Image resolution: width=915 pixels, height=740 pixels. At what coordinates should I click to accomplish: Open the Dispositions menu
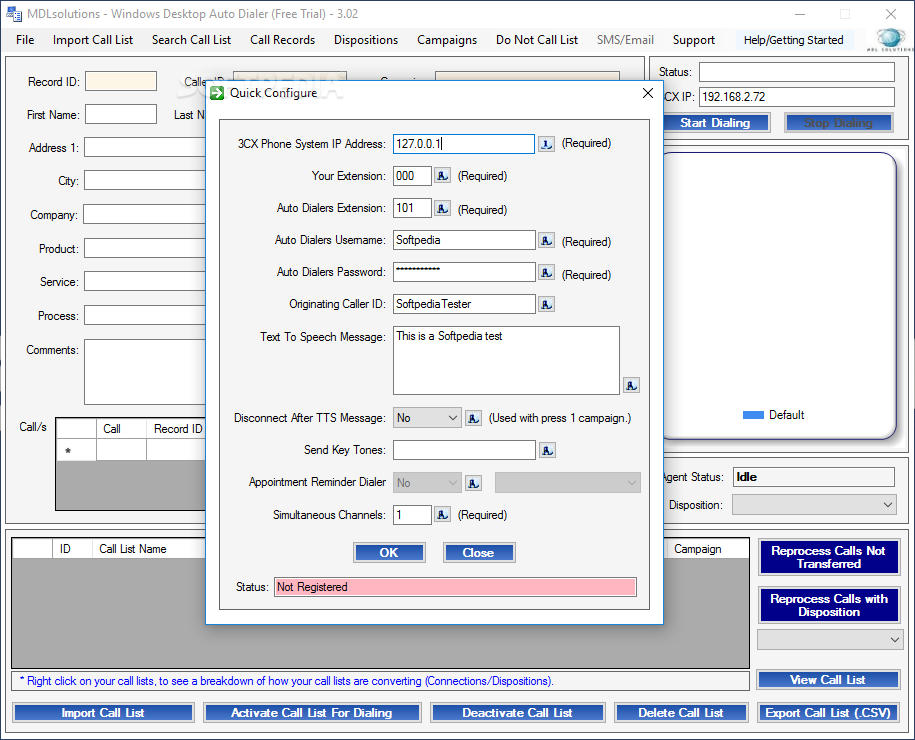(366, 40)
